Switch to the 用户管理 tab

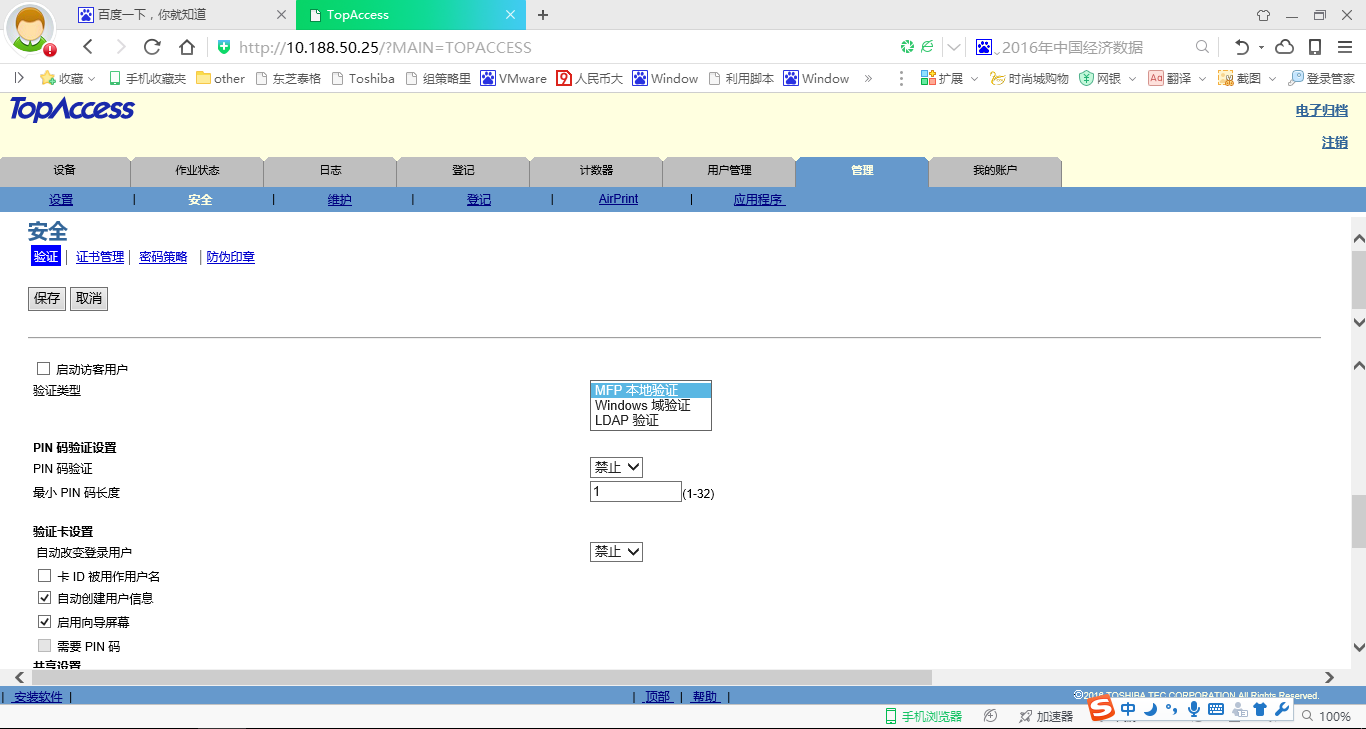729,171
